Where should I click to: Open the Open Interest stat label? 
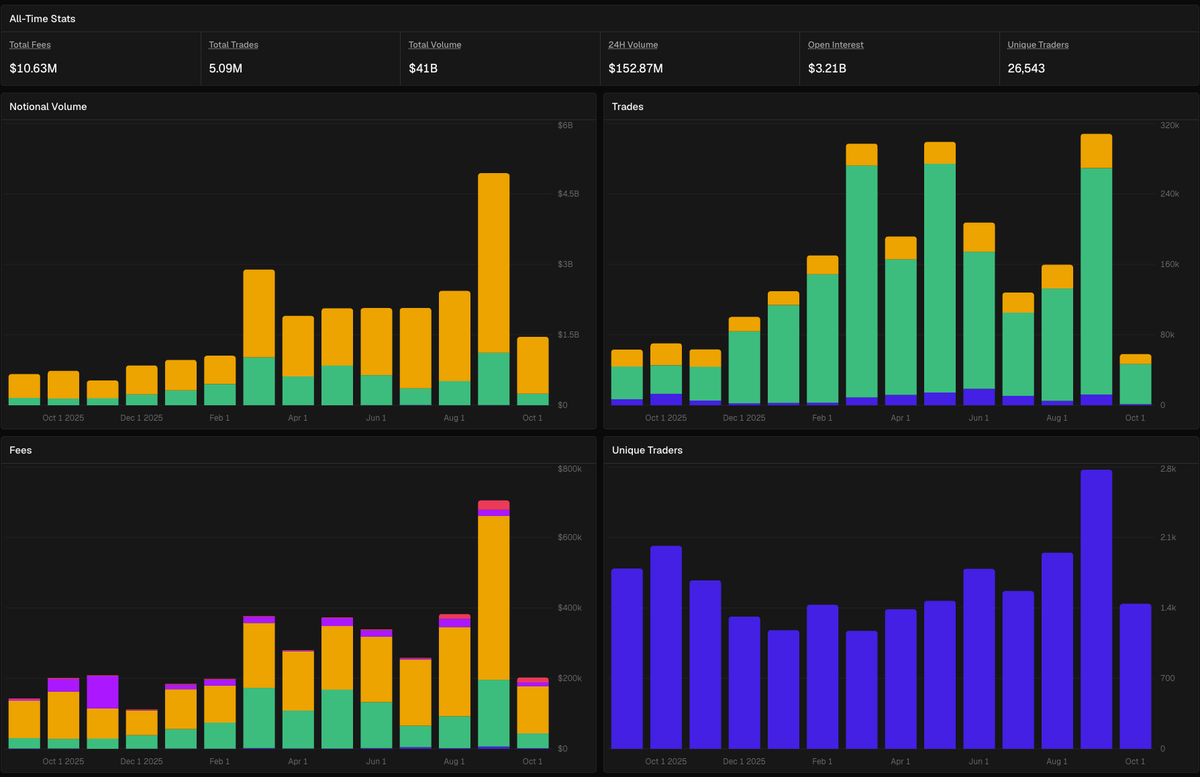click(836, 45)
